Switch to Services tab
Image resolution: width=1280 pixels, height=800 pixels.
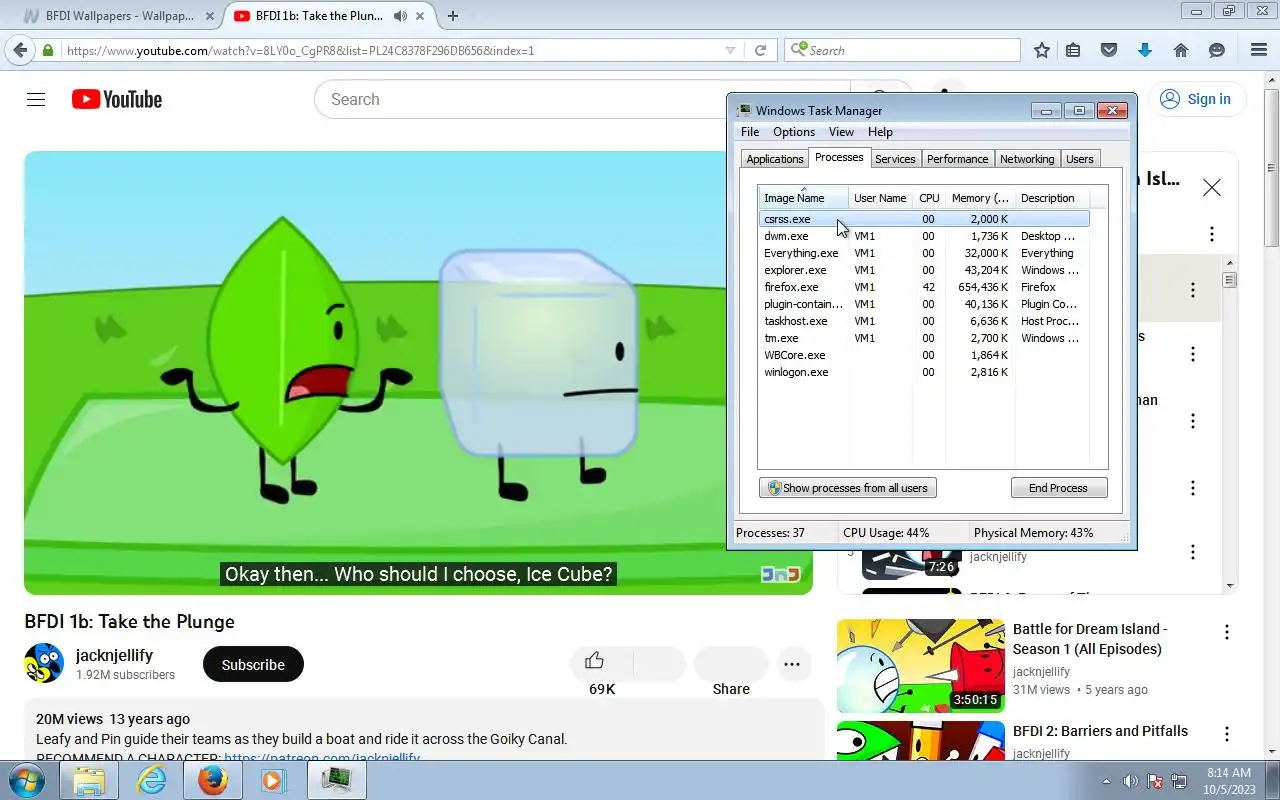pos(895,159)
